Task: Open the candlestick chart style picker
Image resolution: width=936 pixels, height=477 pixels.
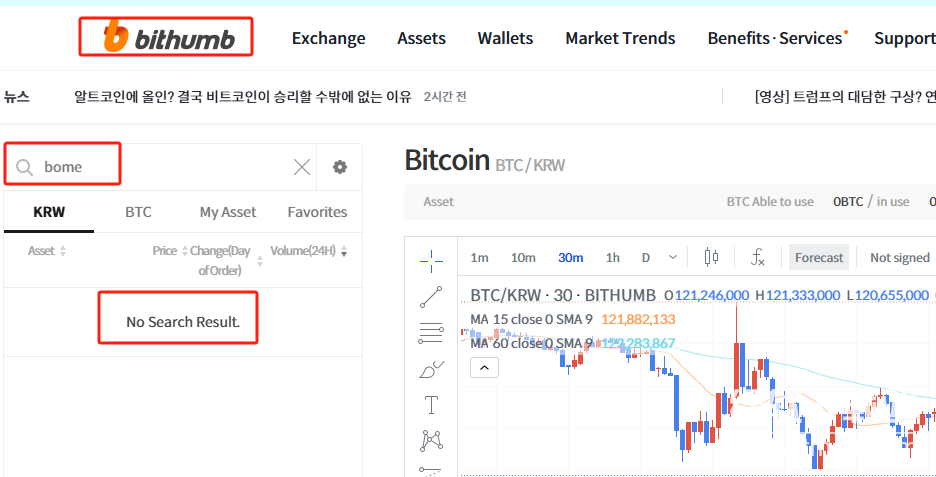Action: [x=711, y=257]
